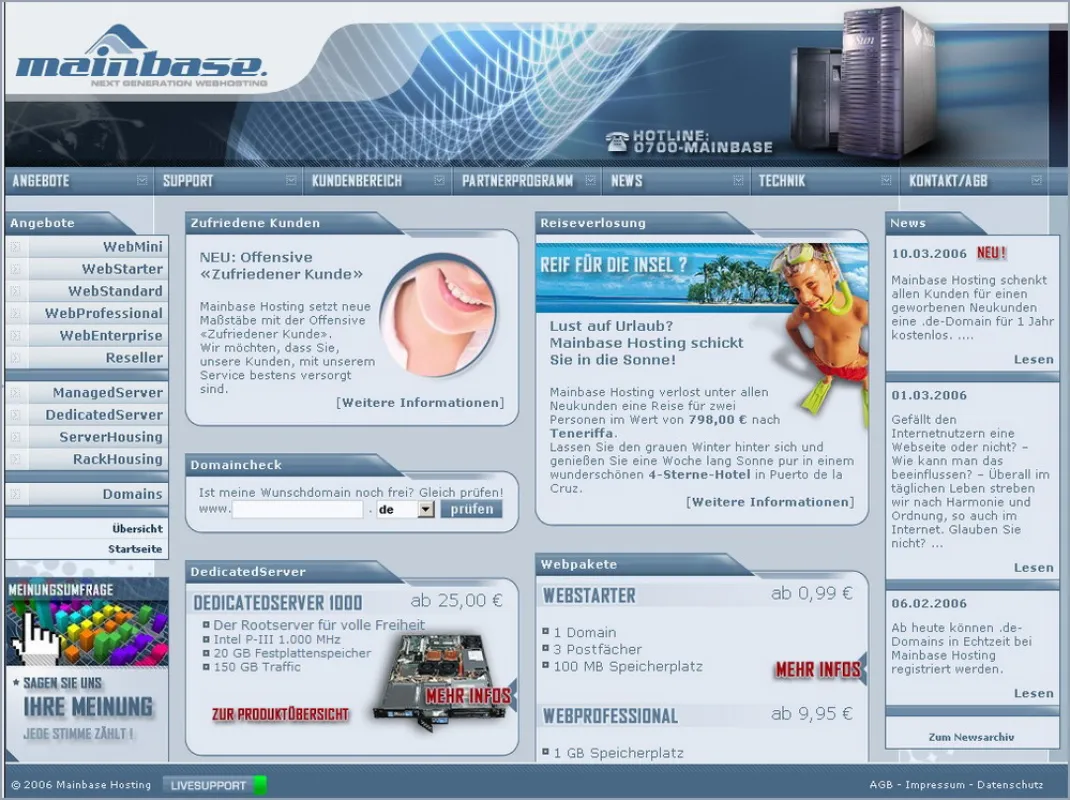Open the Support menu dropdown arrow
Image resolution: width=1070 pixels, height=800 pixels.
click(291, 180)
